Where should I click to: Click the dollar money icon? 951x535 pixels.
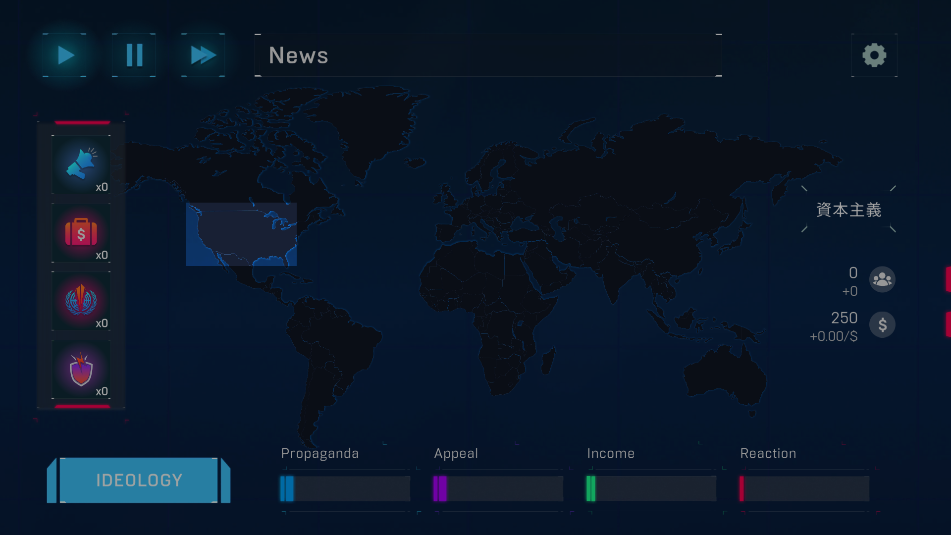pos(882,324)
